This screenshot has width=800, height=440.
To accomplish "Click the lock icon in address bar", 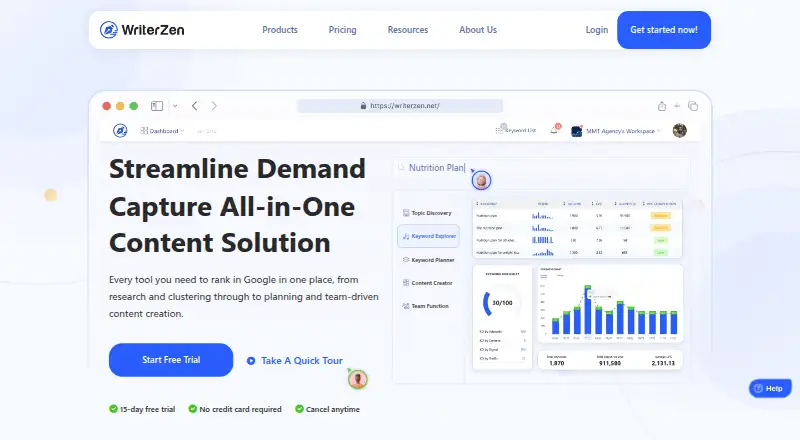I will pyautogui.click(x=363, y=106).
